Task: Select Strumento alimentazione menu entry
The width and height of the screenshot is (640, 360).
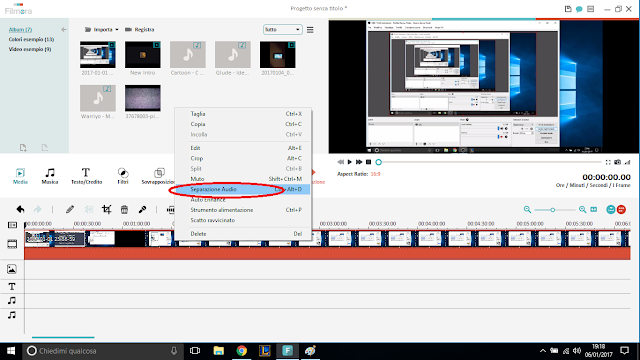Action: [242, 210]
